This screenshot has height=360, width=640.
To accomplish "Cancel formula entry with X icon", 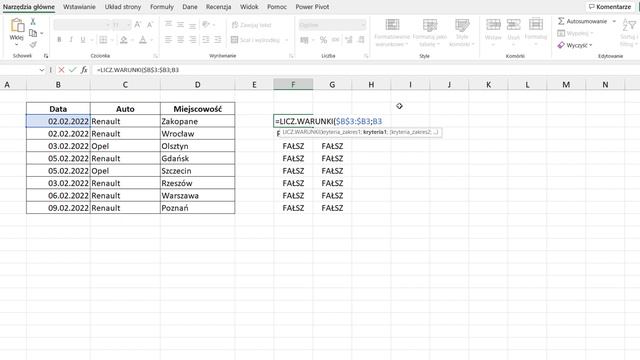I will tap(61, 70).
